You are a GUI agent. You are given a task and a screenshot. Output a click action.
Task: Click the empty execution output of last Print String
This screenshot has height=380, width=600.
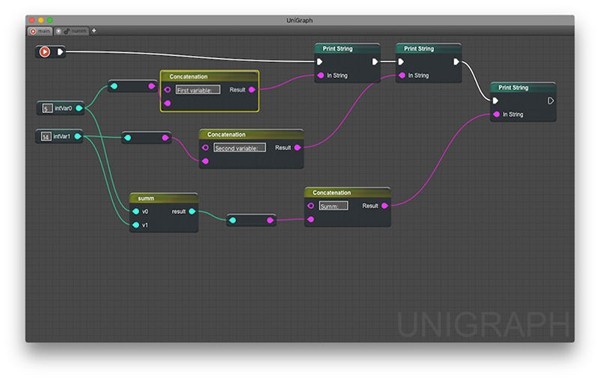click(x=550, y=101)
